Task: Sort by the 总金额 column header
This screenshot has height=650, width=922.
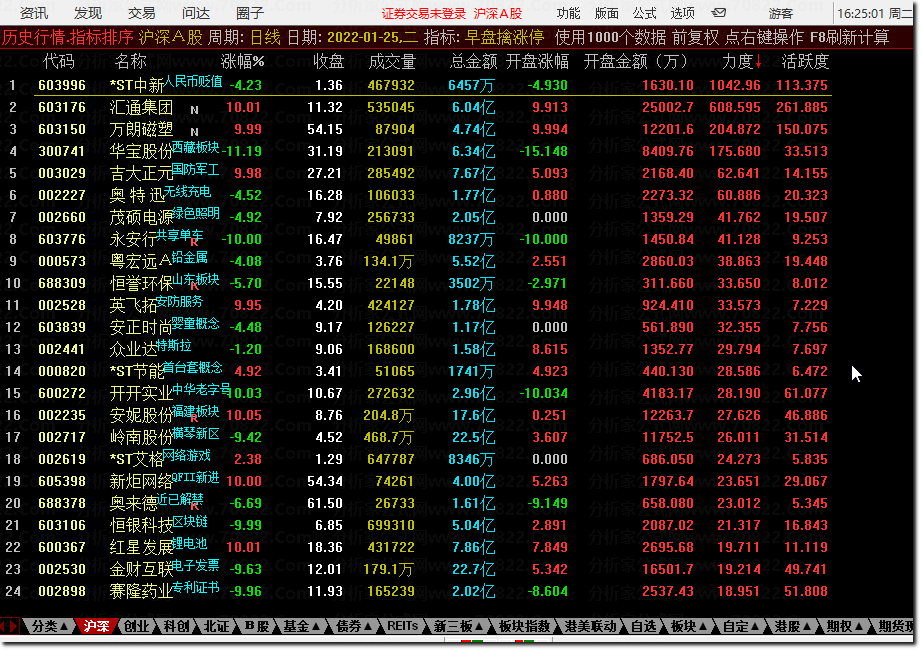Action: click(x=474, y=61)
